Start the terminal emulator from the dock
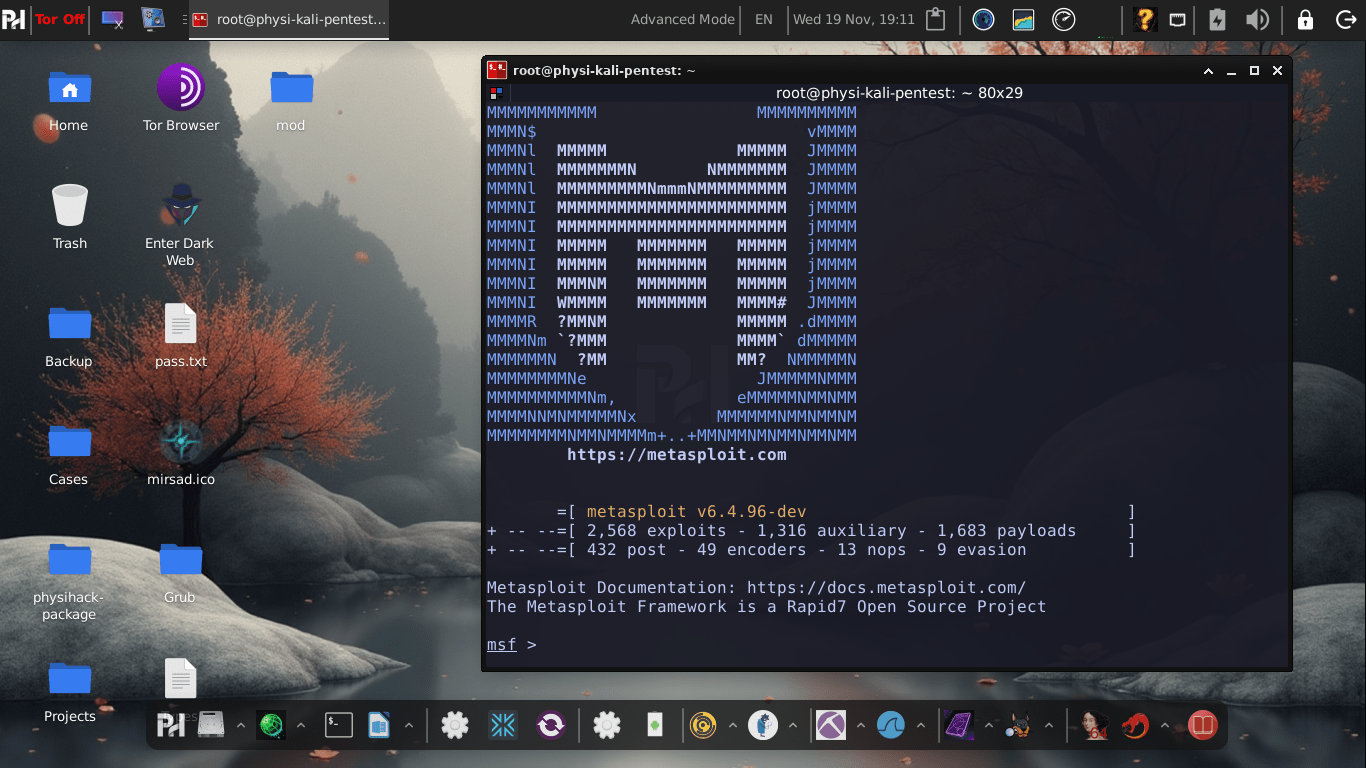This screenshot has width=1366, height=768. tap(338, 725)
